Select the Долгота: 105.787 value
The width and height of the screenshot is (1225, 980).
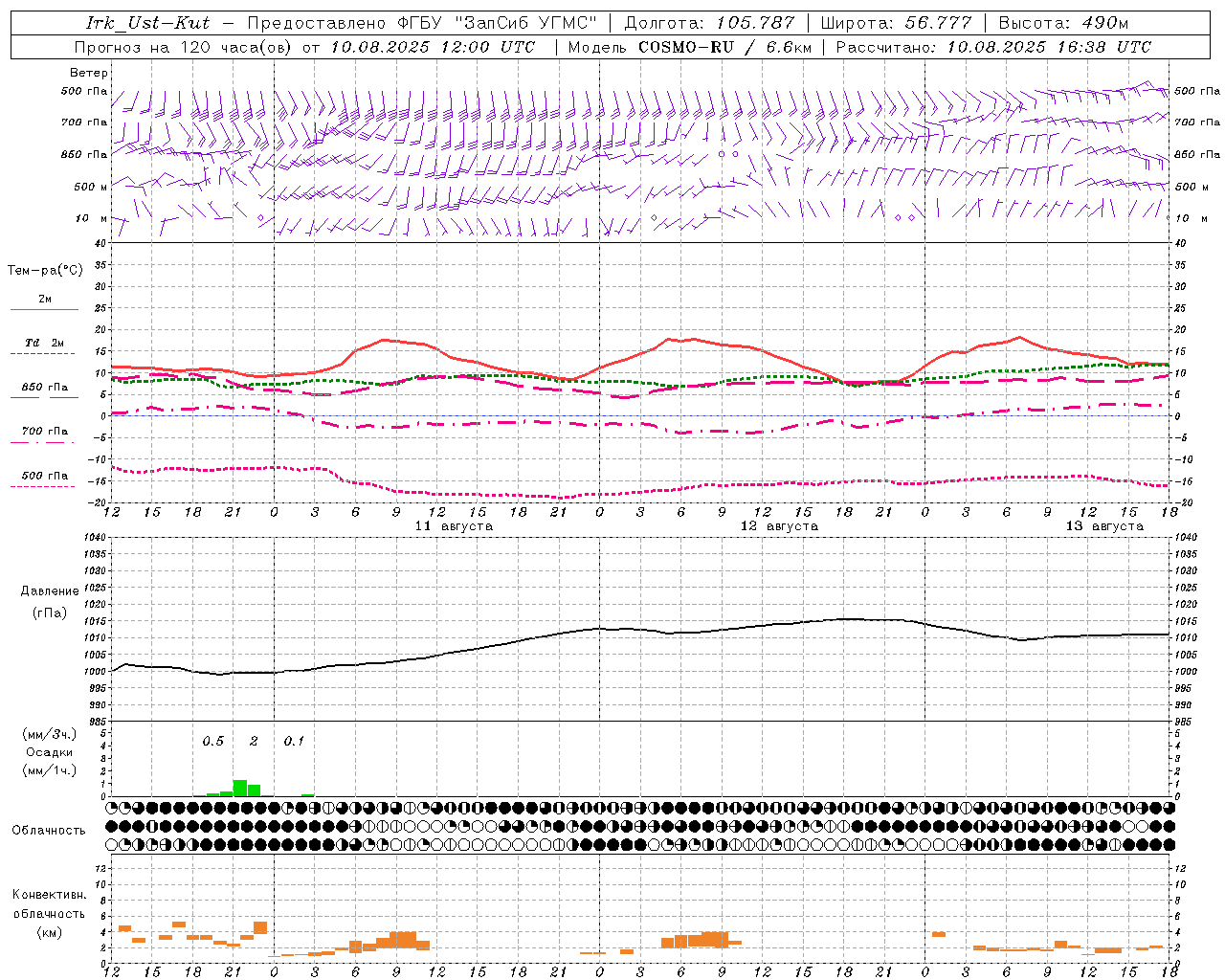pos(709,23)
